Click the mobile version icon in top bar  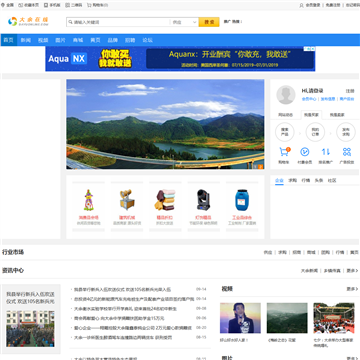pyautogui.click(x=46, y=5)
